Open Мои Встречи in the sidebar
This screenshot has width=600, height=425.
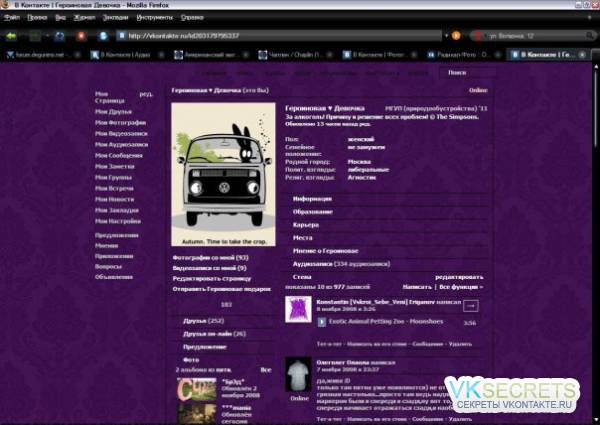[x=114, y=189]
